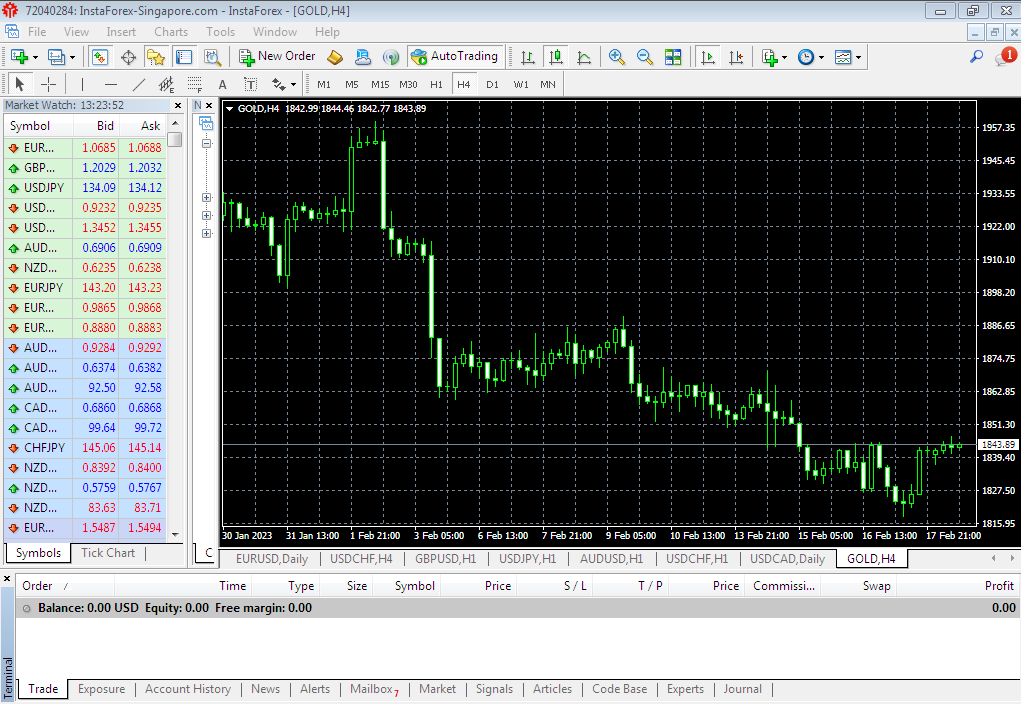
Task: Select the Text Label tool
Action: [x=251, y=84]
